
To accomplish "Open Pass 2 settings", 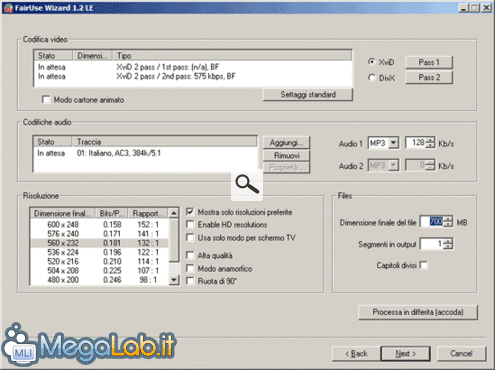I will 429,78.
